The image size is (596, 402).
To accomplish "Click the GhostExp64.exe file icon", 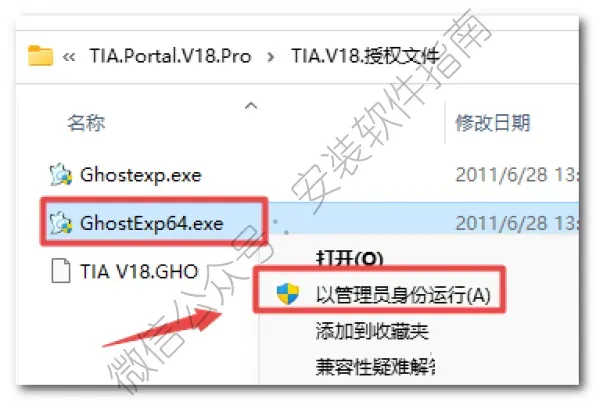I will coord(61,223).
